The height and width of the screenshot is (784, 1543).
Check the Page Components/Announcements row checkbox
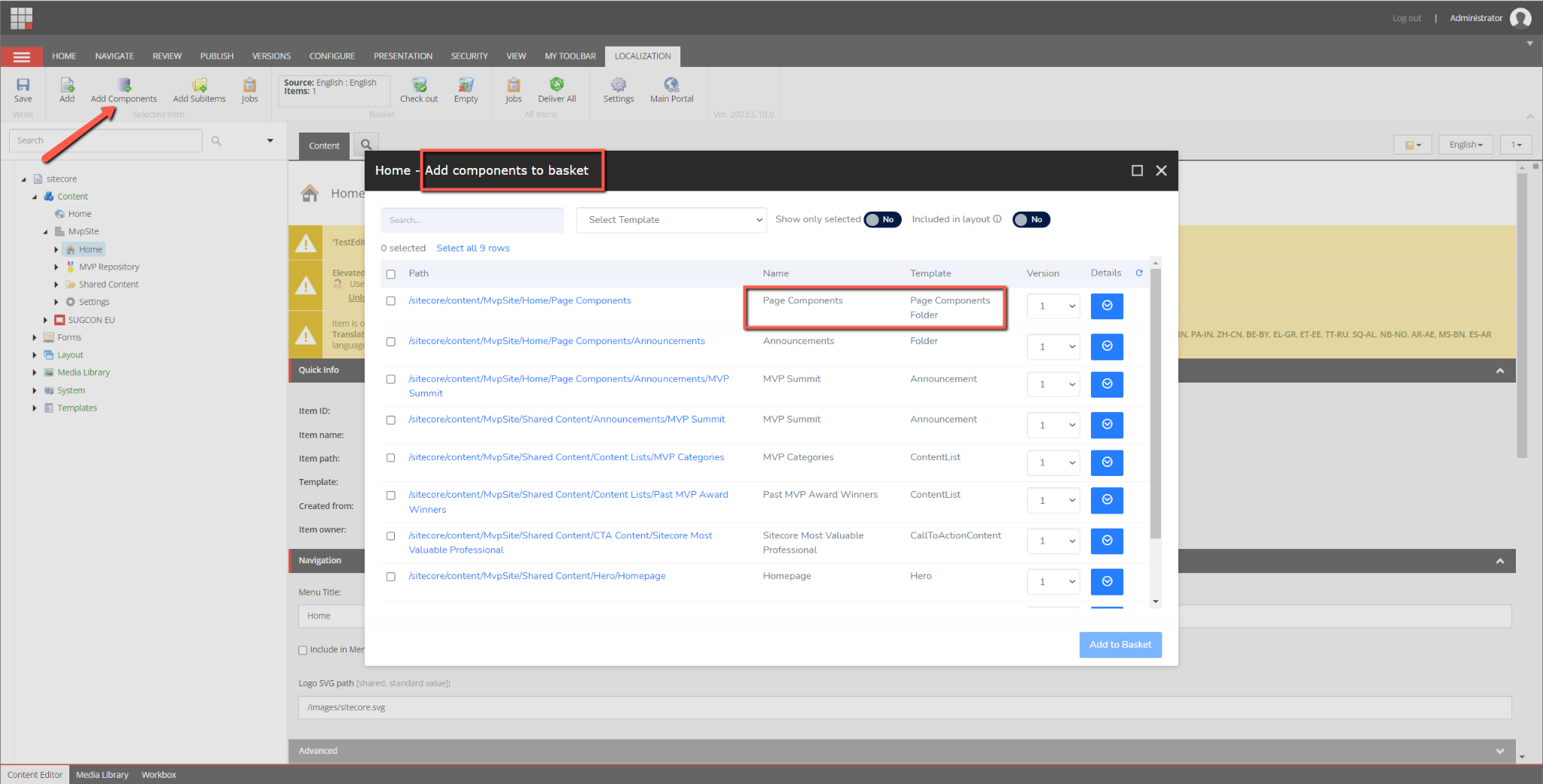[x=391, y=342]
